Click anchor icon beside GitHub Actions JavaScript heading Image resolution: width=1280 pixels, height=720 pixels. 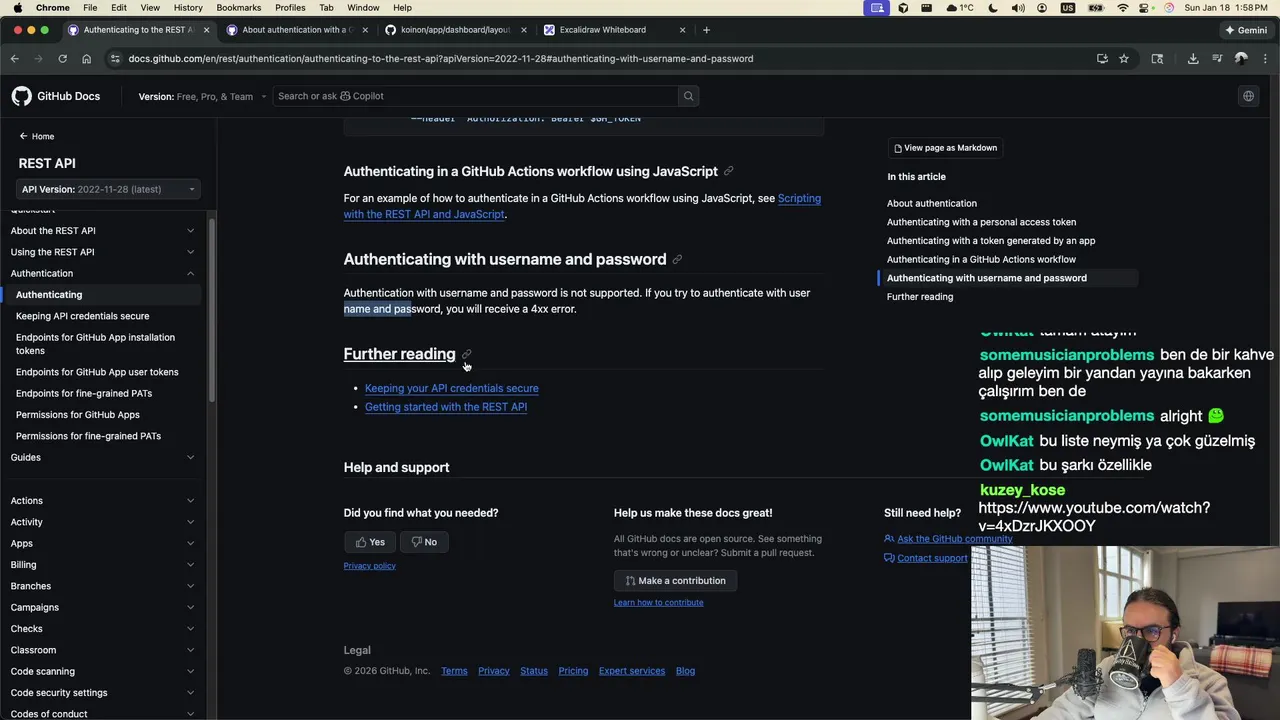click(x=728, y=172)
